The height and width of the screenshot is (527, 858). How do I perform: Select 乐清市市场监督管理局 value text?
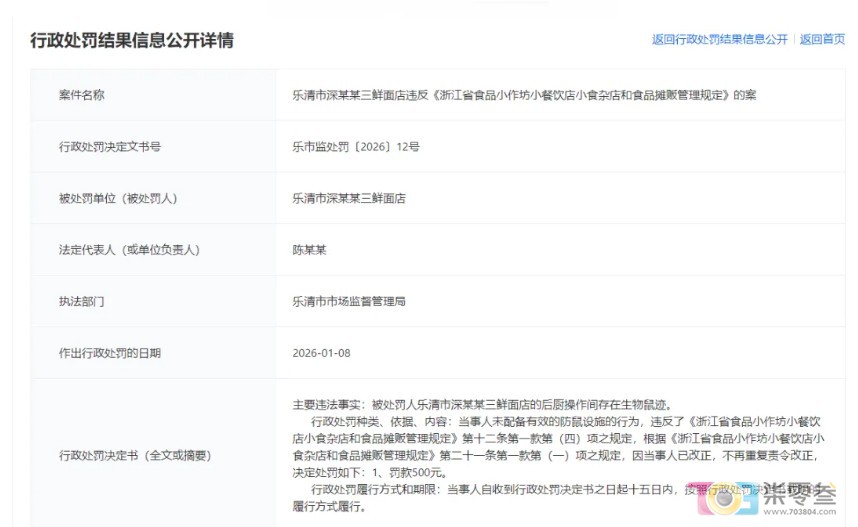point(349,302)
